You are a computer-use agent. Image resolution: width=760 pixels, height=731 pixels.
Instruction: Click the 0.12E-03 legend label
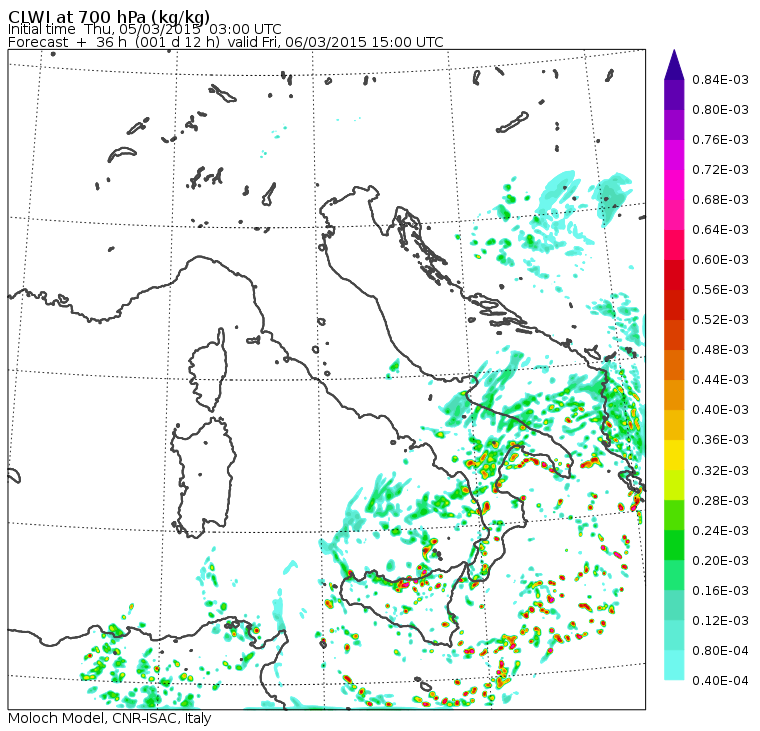point(720,621)
